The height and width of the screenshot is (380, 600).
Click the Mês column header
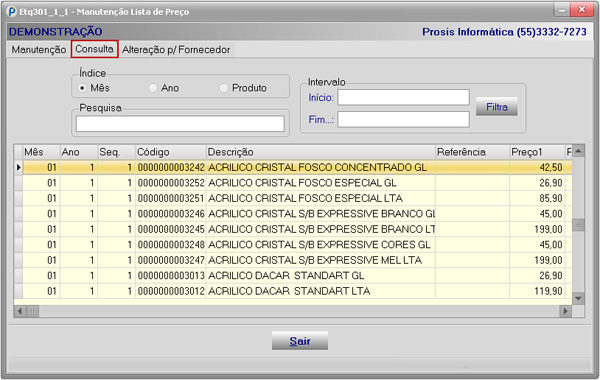[x=41, y=152]
